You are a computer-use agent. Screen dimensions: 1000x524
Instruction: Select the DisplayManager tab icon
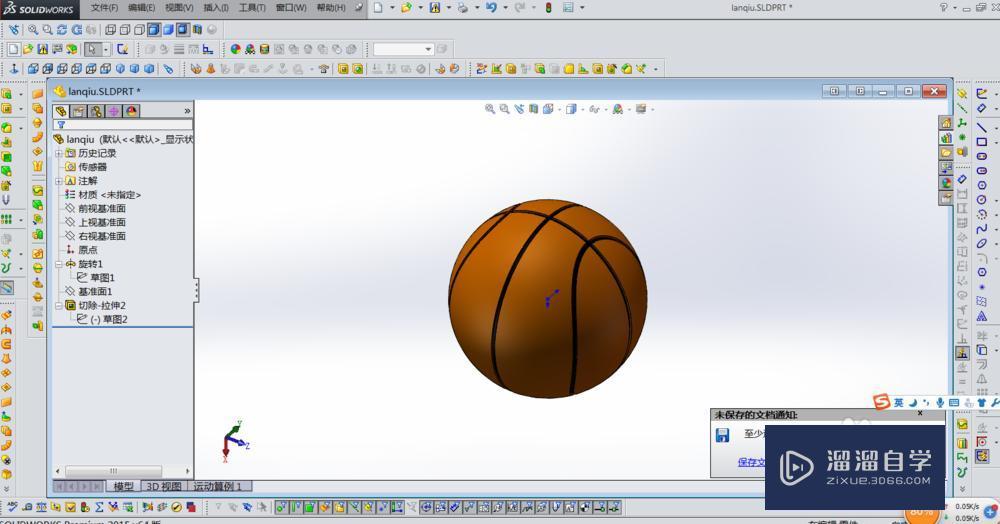[131, 111]
